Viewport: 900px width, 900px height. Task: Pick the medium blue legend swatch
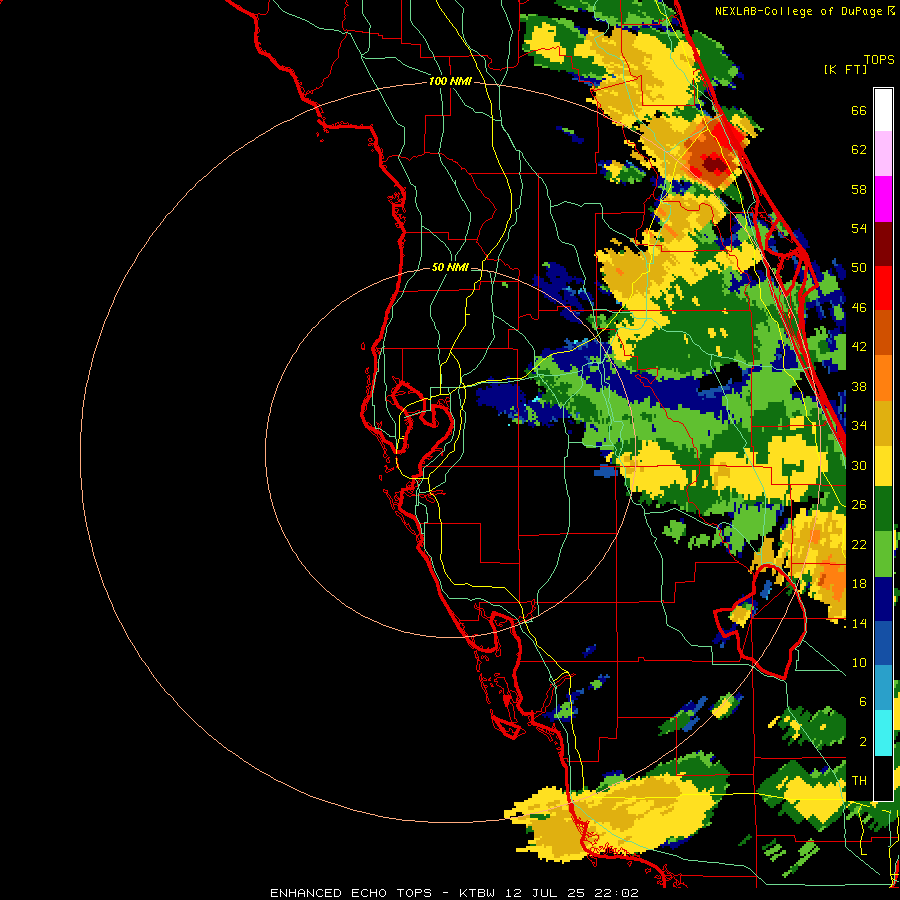[883, 643]
